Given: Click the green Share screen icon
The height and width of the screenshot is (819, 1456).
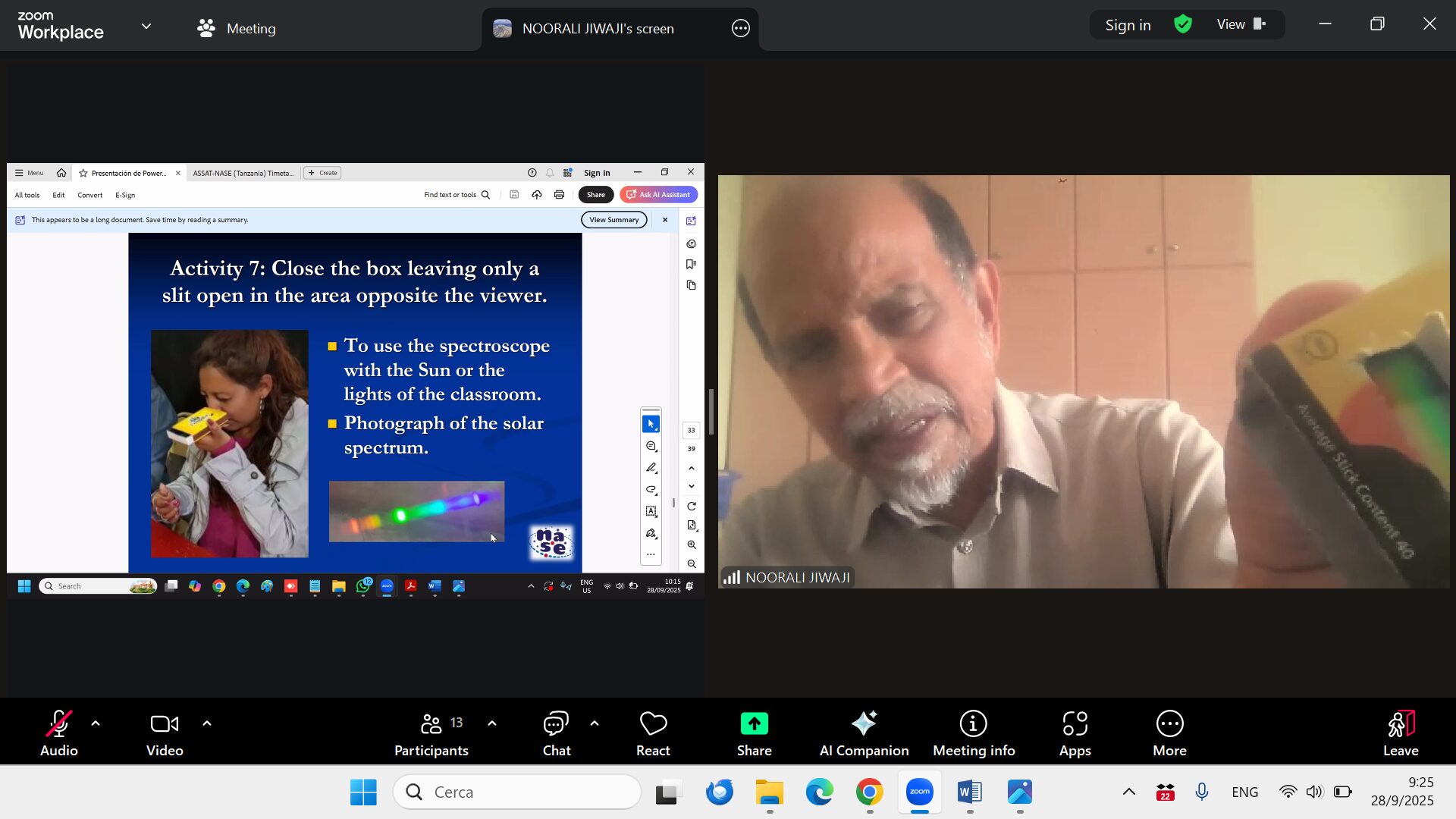Looking at the screenshot, I should click(754, 724).
